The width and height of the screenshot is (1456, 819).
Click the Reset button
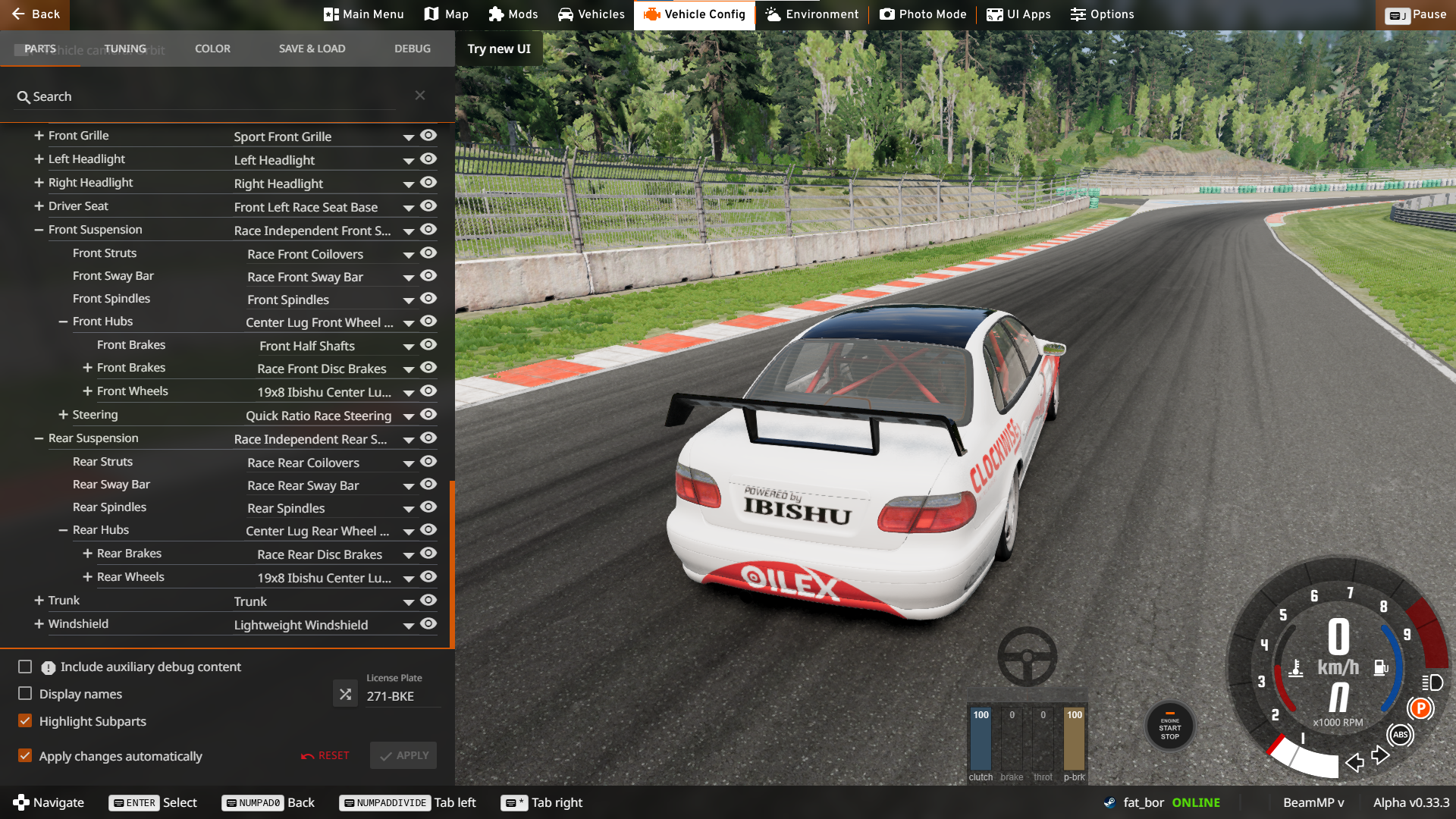(x=325, y=755)
